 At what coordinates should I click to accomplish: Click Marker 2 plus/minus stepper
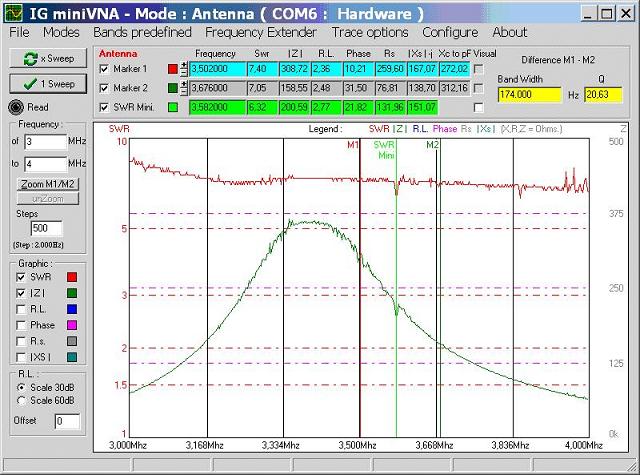[184, 87]
